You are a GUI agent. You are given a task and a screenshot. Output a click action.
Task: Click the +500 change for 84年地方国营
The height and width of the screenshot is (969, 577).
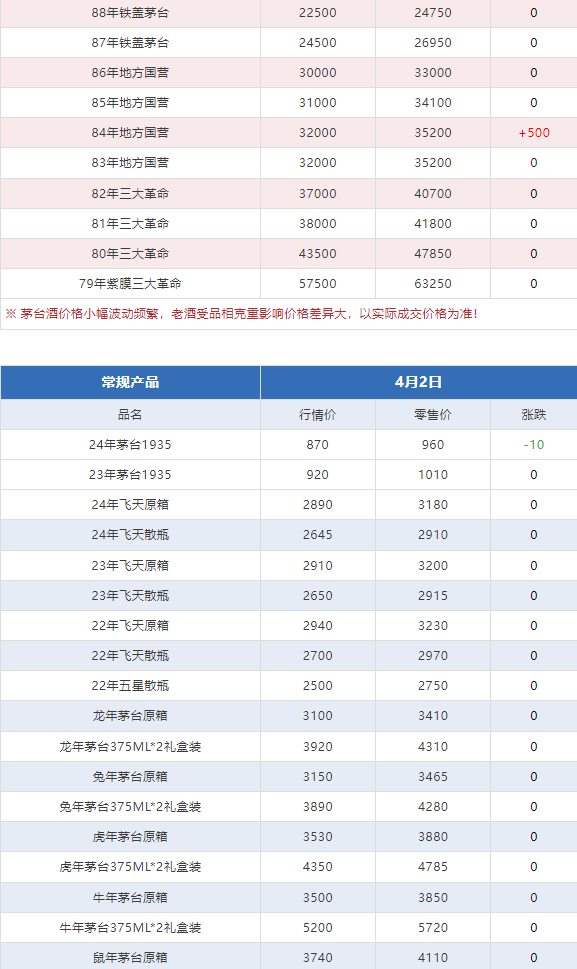(534, 133)
